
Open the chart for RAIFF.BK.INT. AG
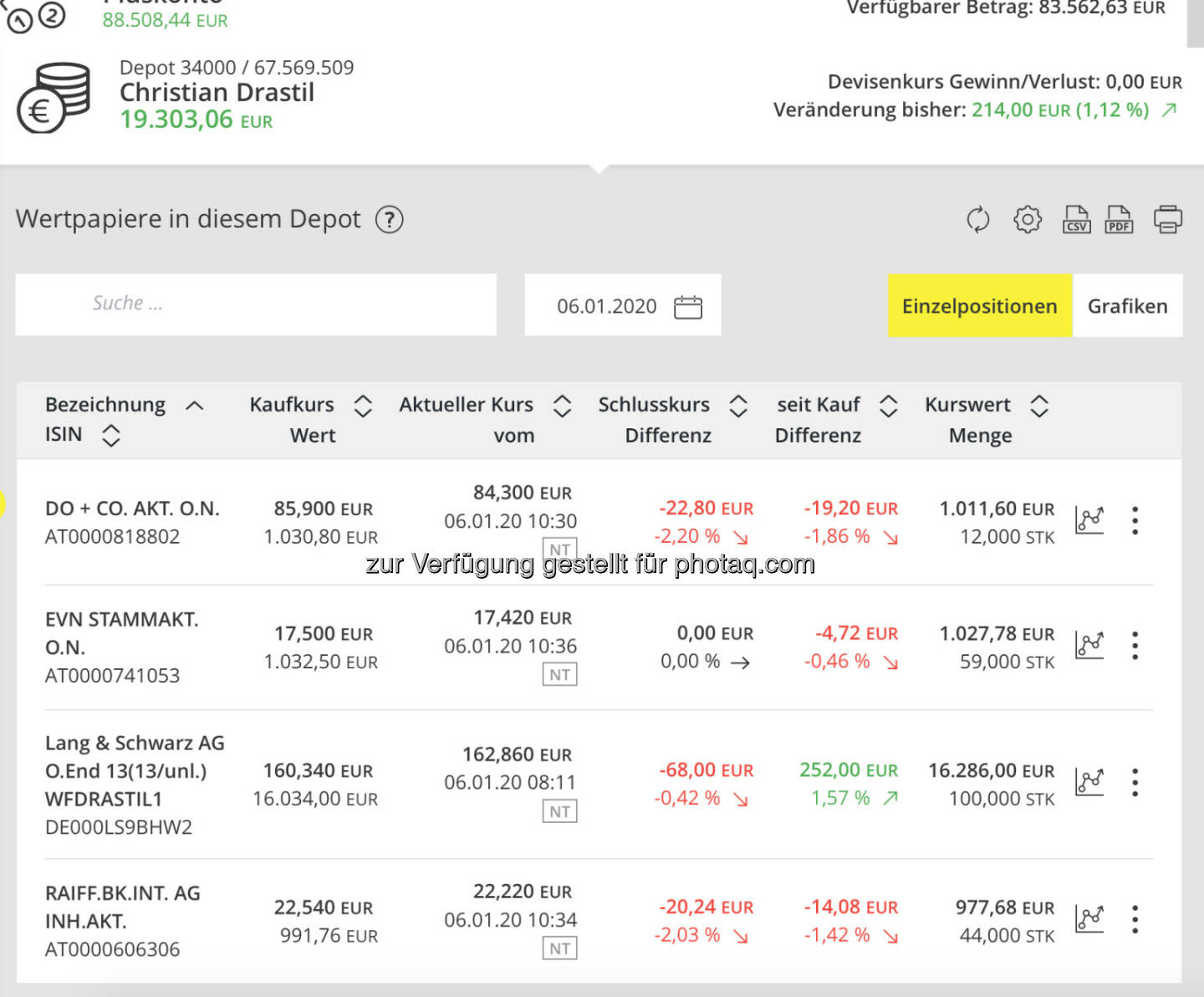point(1089,919)
